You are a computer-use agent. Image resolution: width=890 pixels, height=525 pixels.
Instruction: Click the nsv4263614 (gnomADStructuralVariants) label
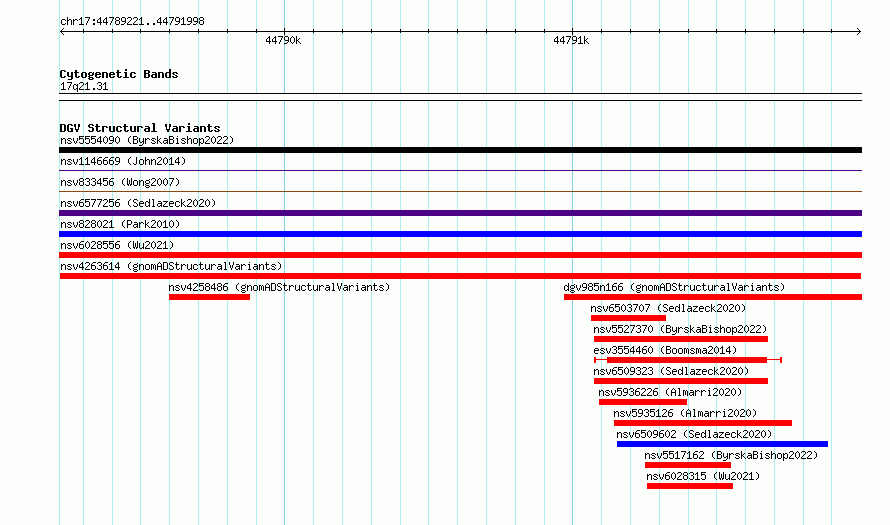(x=171, y=266)
